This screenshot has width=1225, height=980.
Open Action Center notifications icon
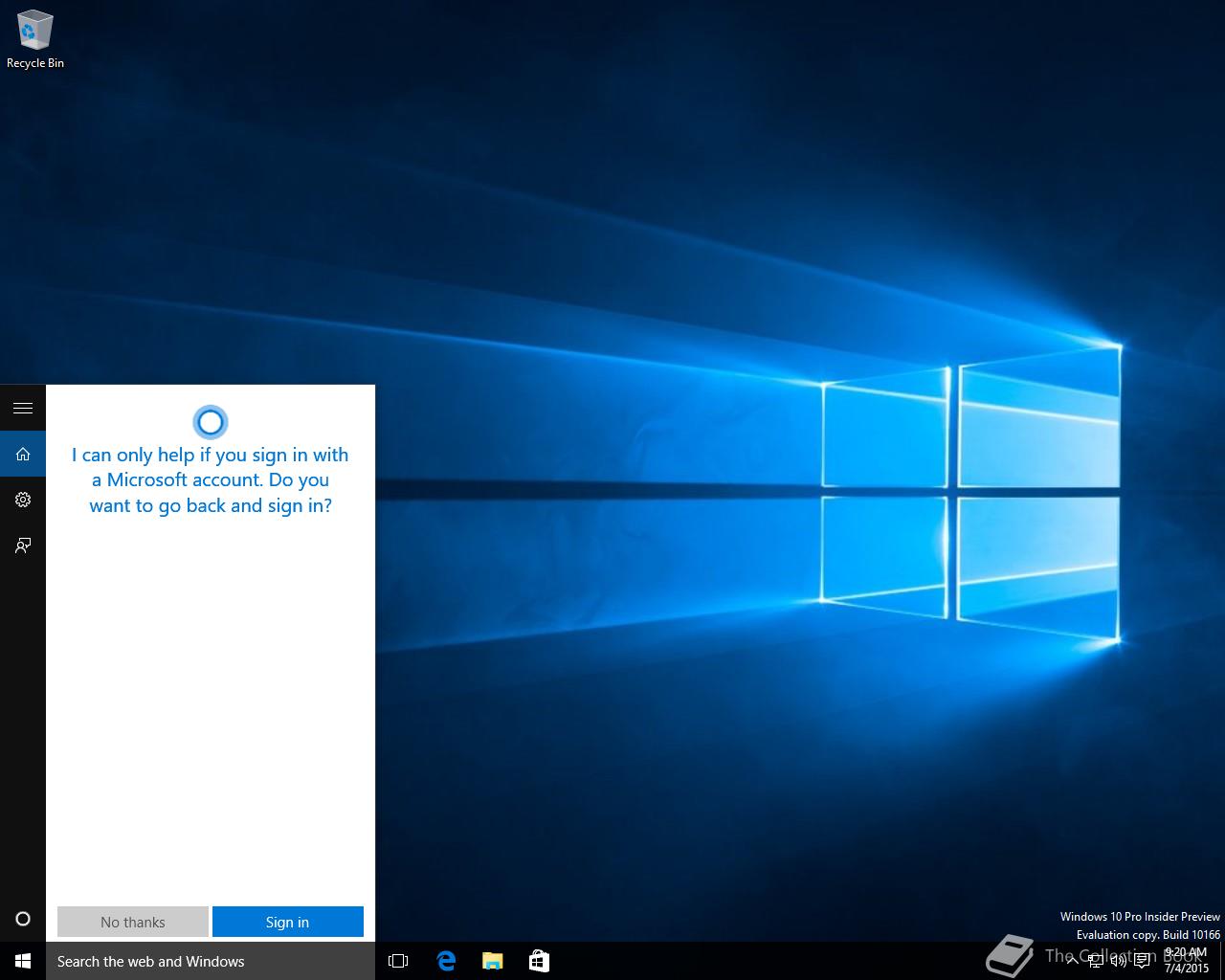click(1142, 961)
